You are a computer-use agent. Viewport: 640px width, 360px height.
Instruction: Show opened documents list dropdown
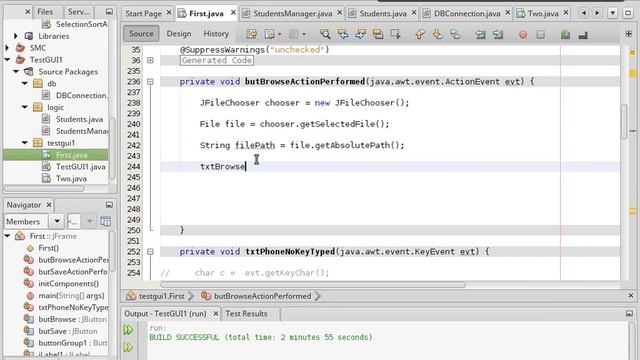[612, 13]
